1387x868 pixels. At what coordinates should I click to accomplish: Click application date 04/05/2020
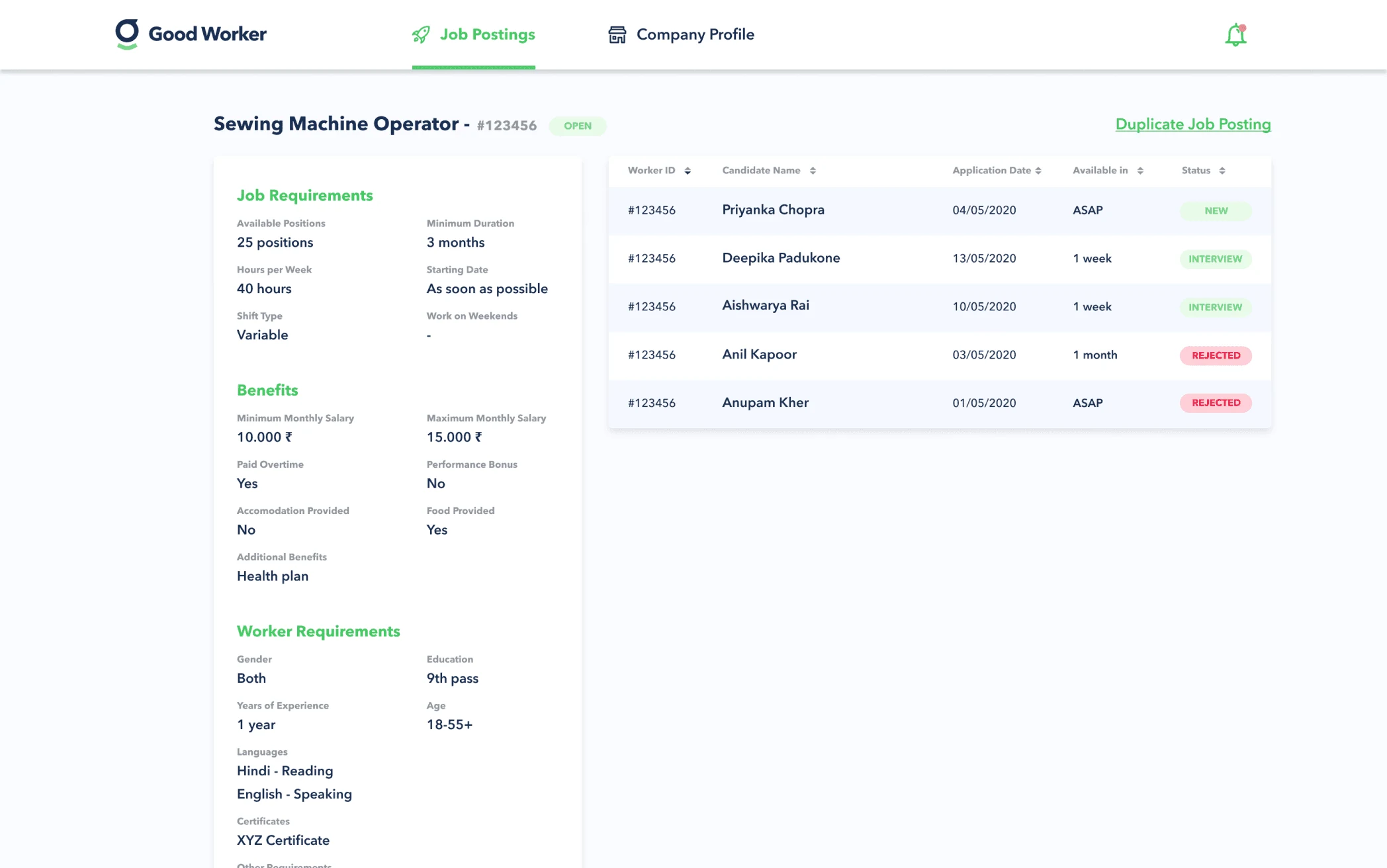pos(984,210)
